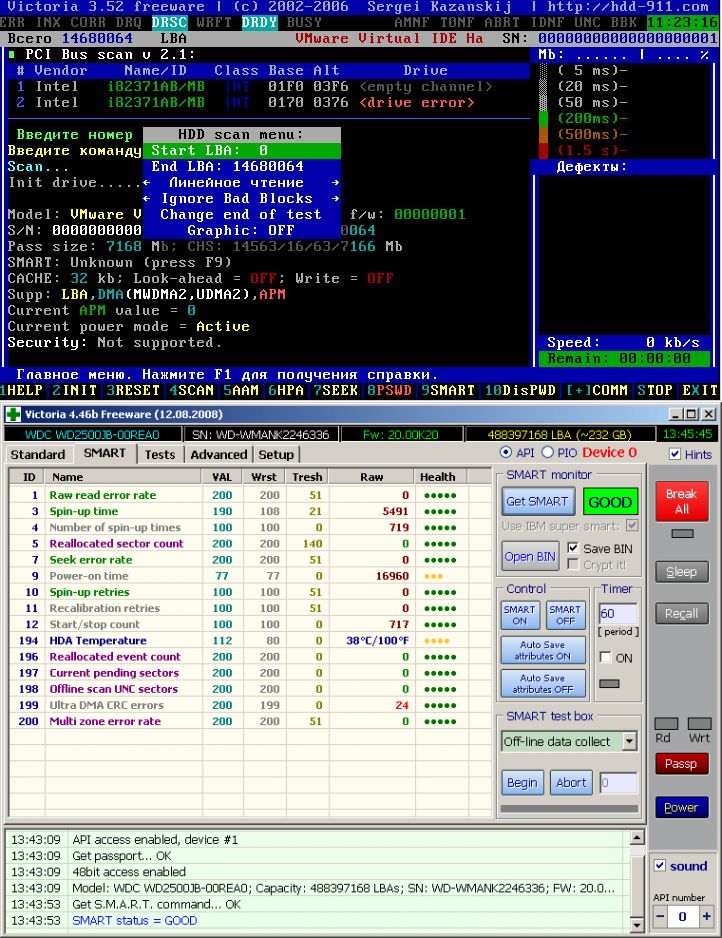Click the Open BIN button
This screenshot has width=722, height=938.
pos(530,556)
